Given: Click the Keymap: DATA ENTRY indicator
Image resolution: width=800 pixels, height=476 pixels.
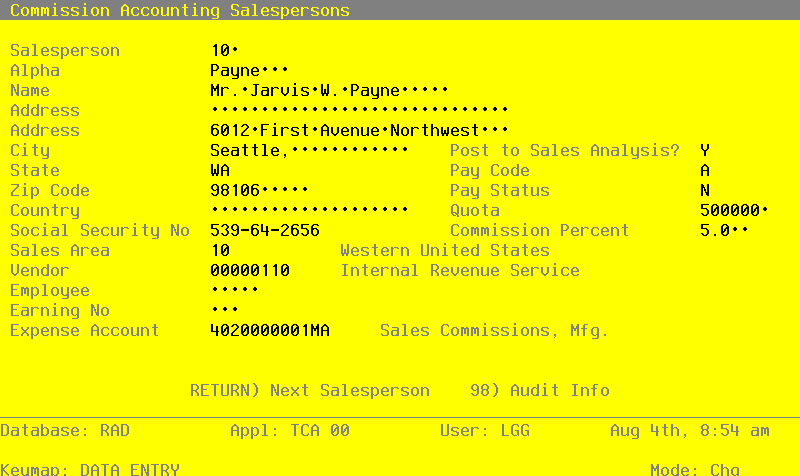Looking at the screenshot, I should 90,469.
